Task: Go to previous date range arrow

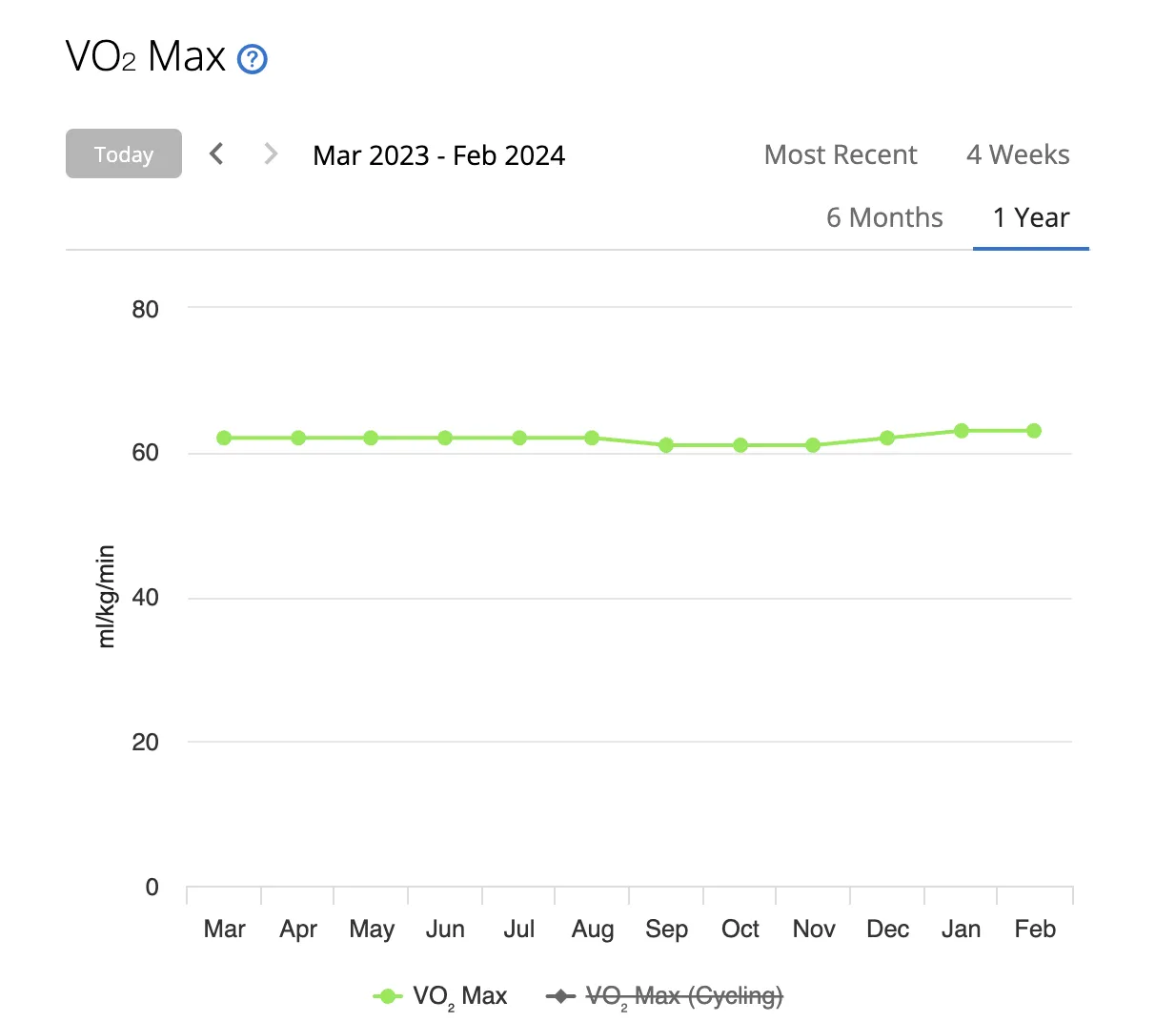Action: pos(217,153)
